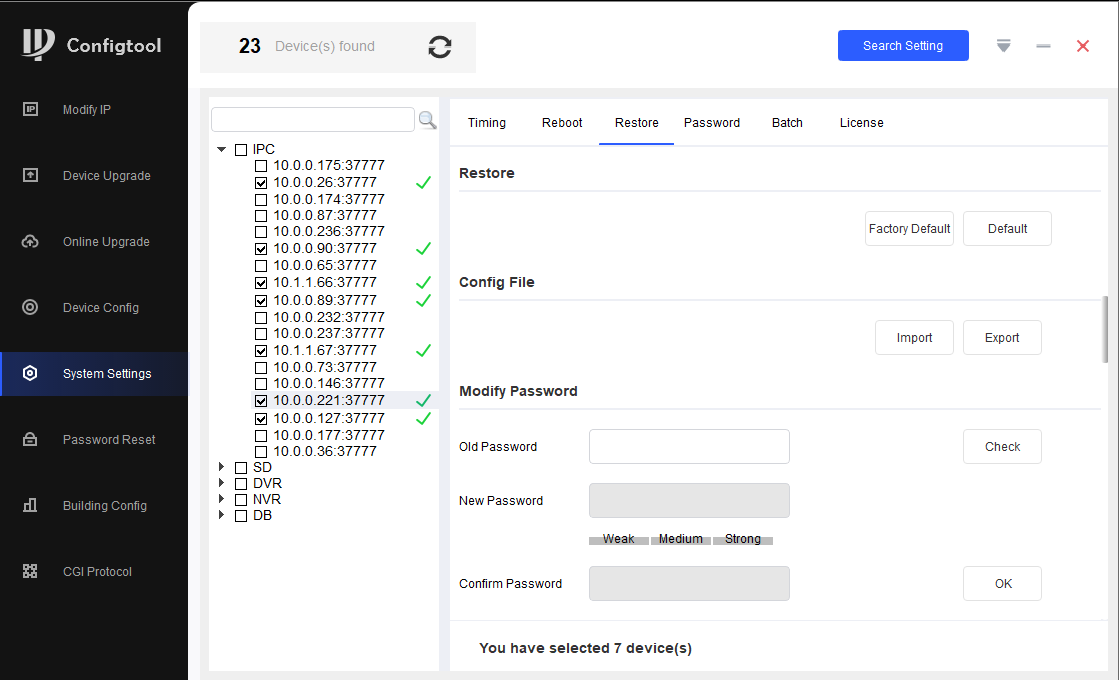Uncheck the 10.0.0.26:37777 device checkbox
The width and height of the screenshot is (1119, 680).
(261, 183)
